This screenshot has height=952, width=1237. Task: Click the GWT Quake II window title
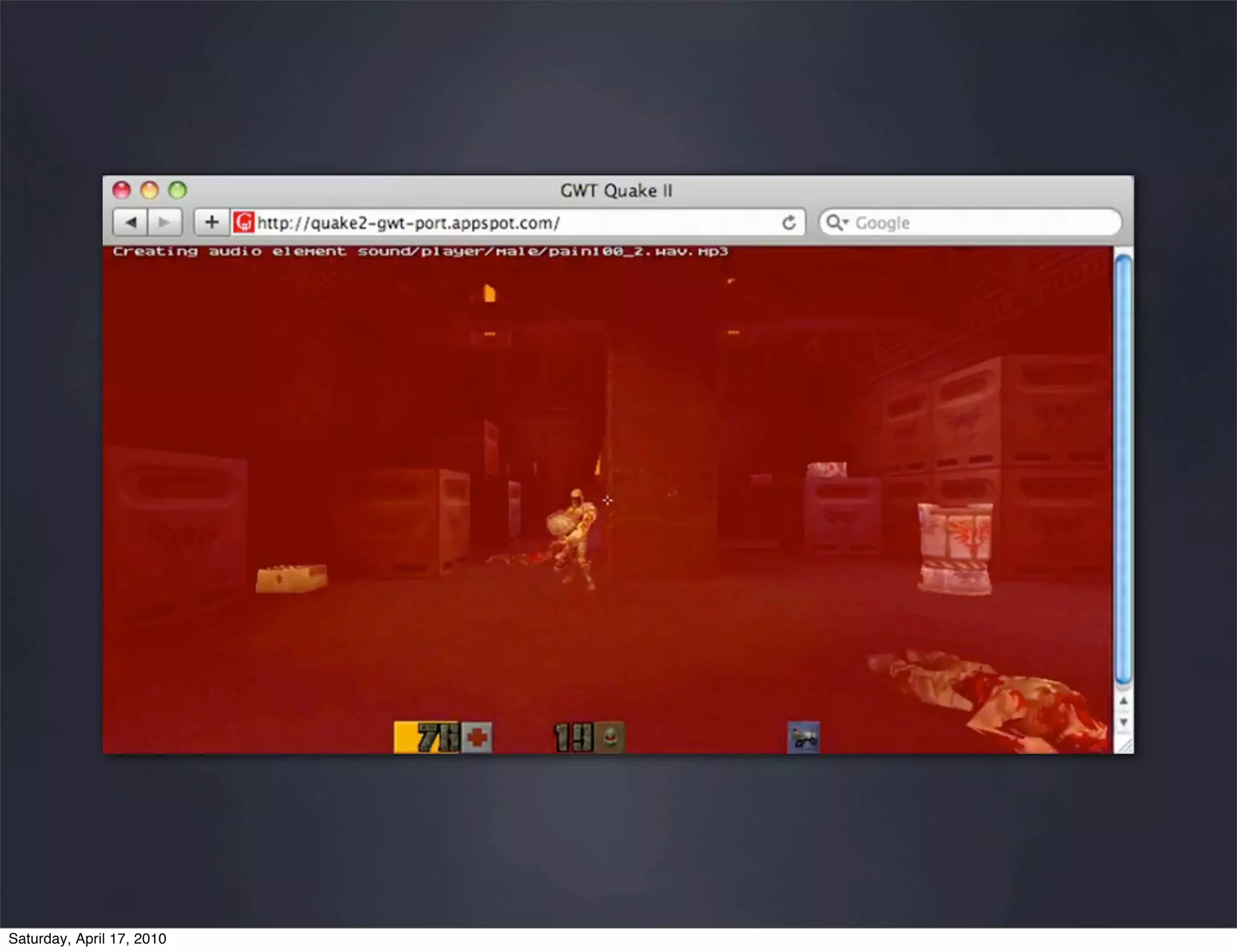(616, 191)
